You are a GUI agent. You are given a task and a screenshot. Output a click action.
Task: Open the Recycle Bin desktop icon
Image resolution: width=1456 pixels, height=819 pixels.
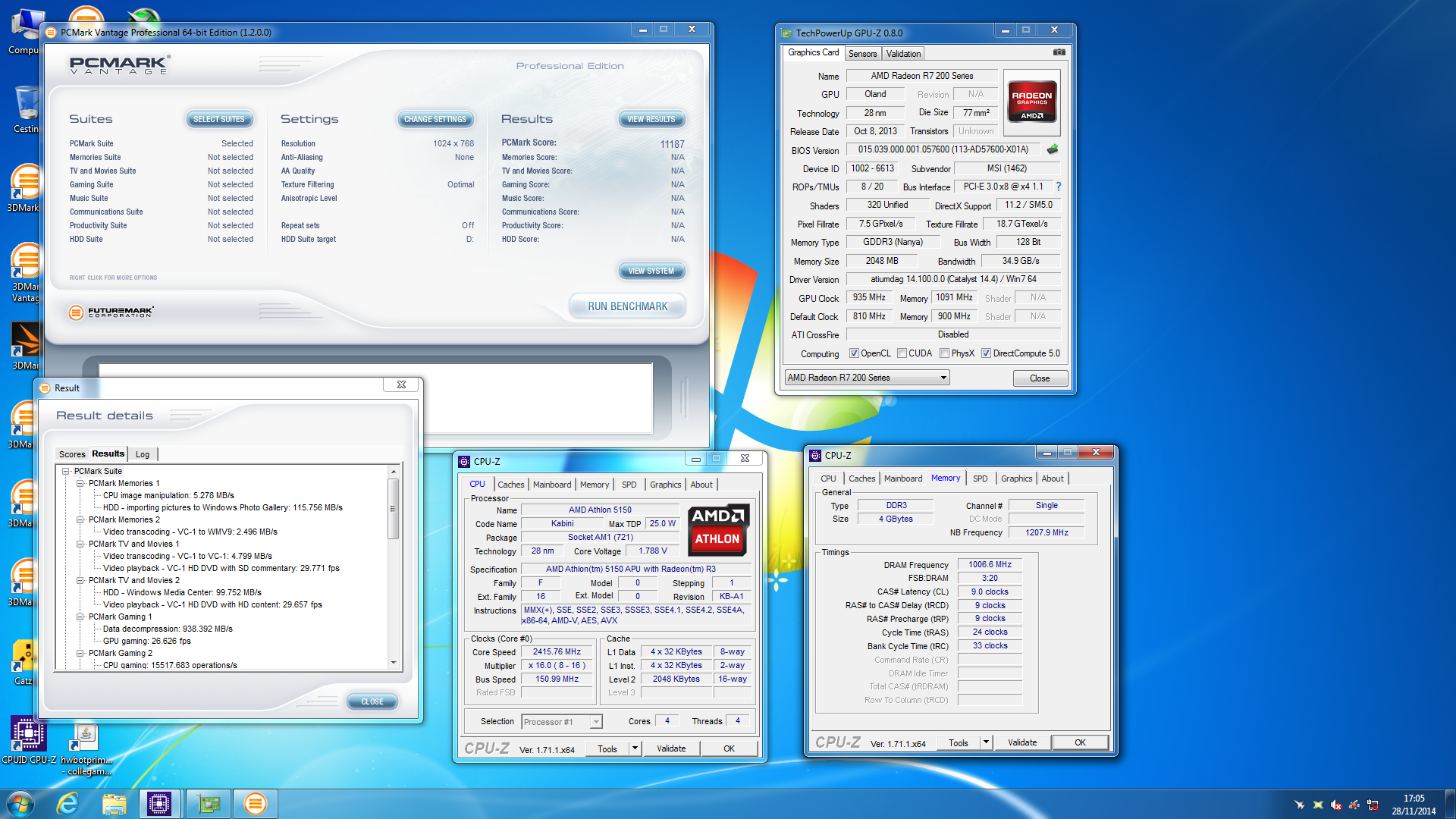click(x=26, y=108)
